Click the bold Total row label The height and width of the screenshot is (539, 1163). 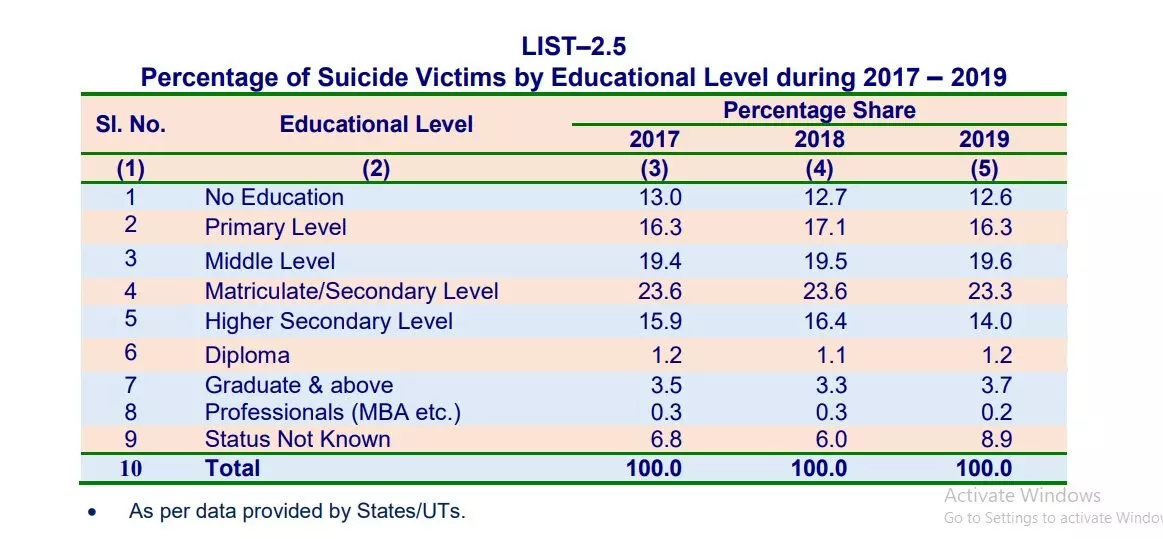232,468
